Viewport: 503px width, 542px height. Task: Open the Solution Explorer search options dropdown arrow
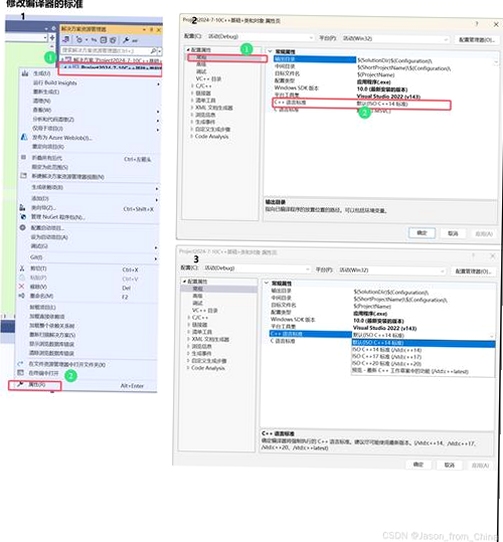click(x=159, y=51)
